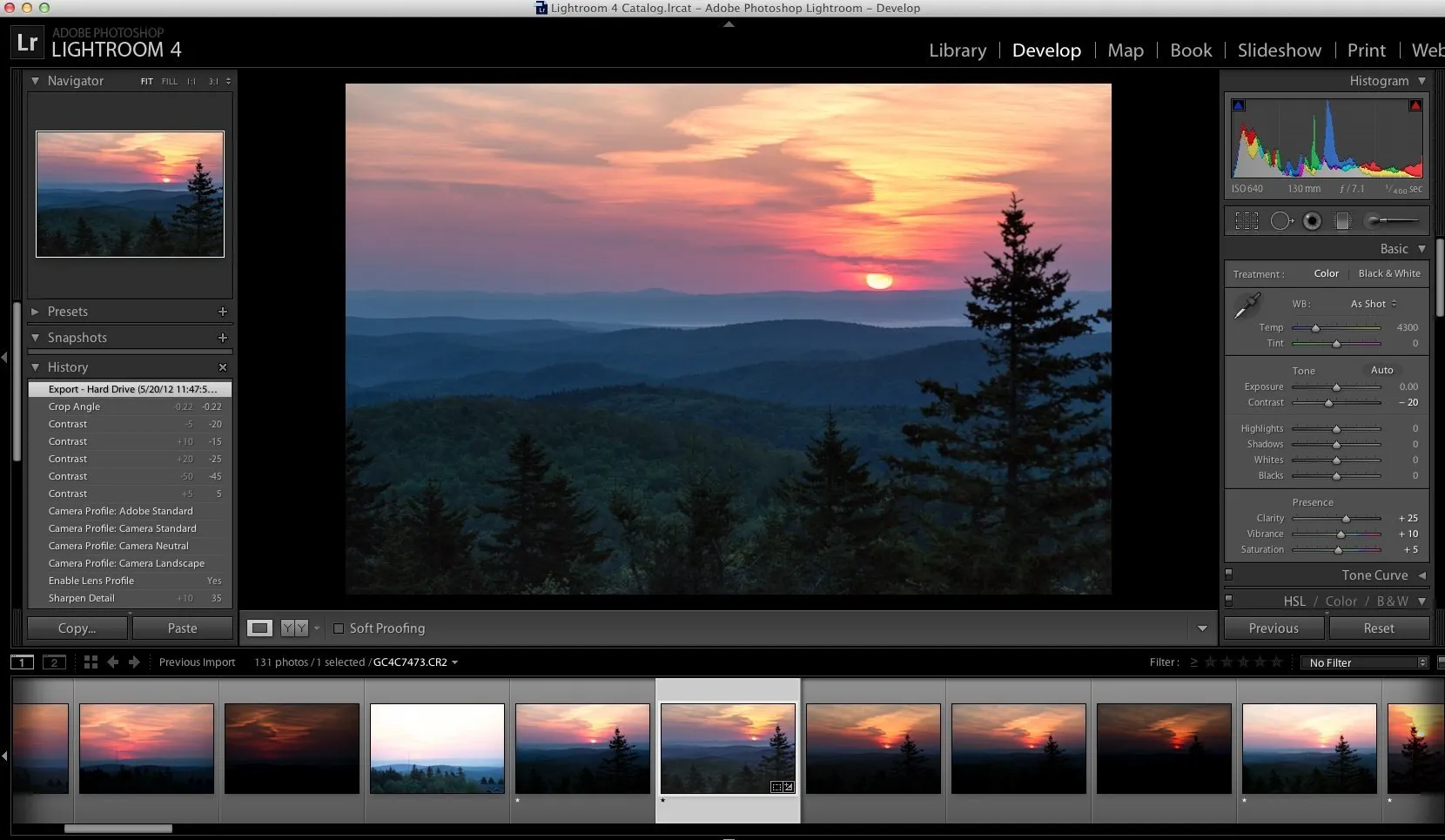Switch Treatment to Black & White
1445x840 pixels.
tap(1388, 273)
